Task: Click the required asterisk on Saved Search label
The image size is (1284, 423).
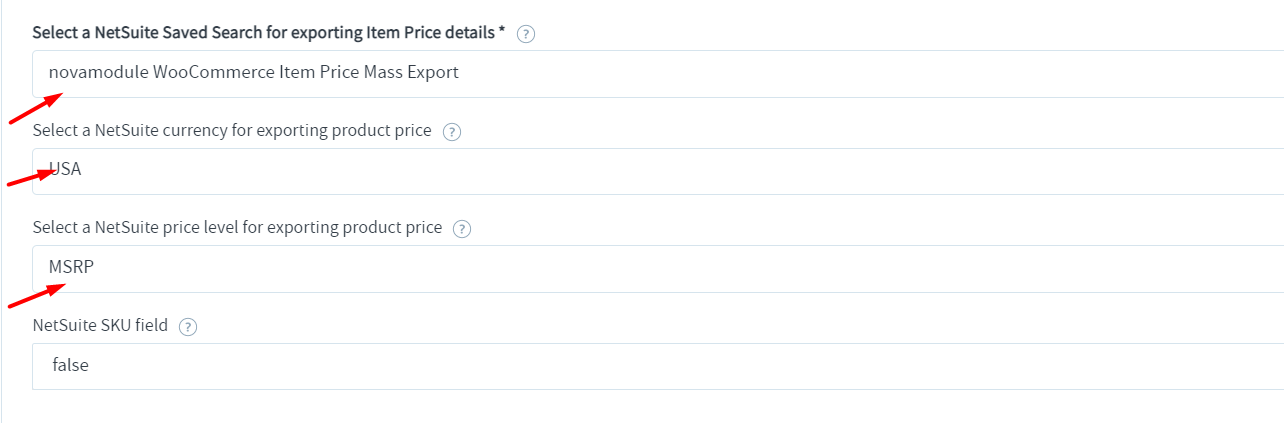Action: pos(502,32)
